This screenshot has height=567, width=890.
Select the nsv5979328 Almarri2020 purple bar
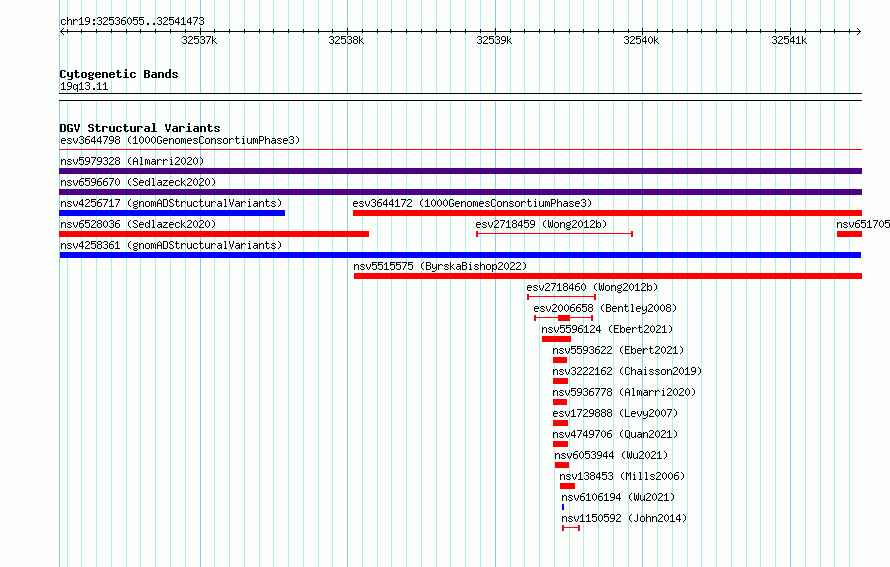click(x=460, y=171)
